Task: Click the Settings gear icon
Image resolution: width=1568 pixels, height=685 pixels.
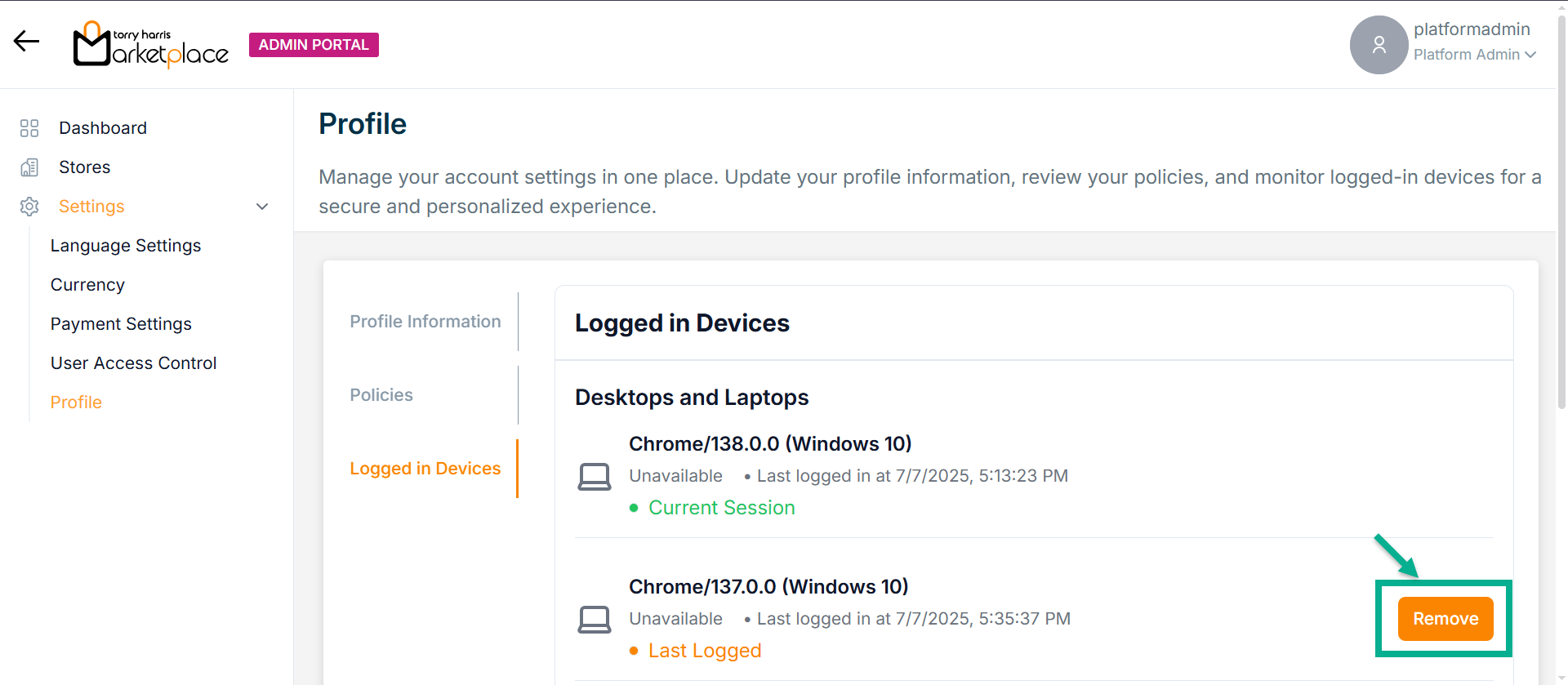Action: pos(29,207)
